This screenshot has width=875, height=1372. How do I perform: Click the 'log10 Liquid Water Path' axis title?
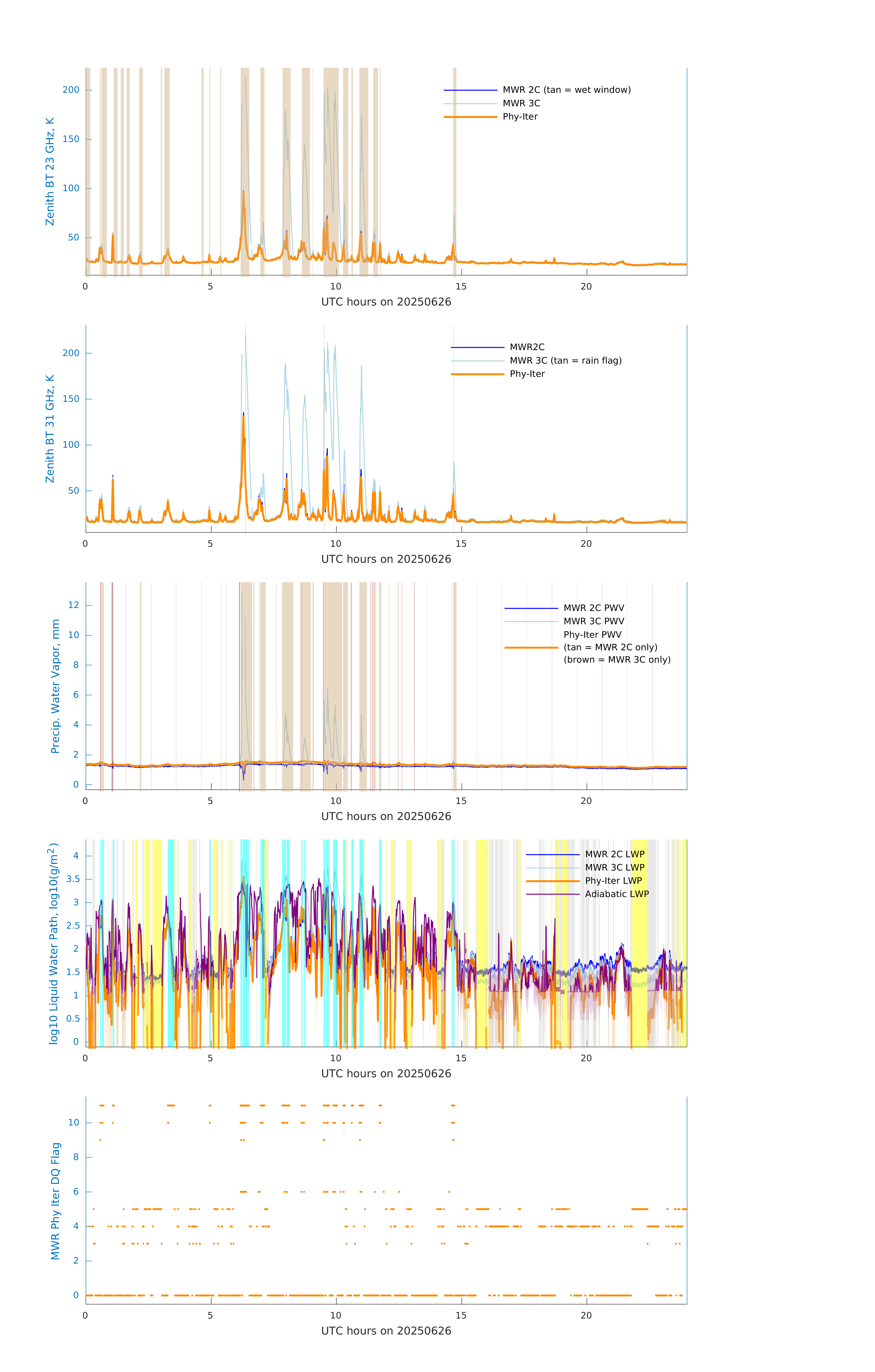coord(54,943)
